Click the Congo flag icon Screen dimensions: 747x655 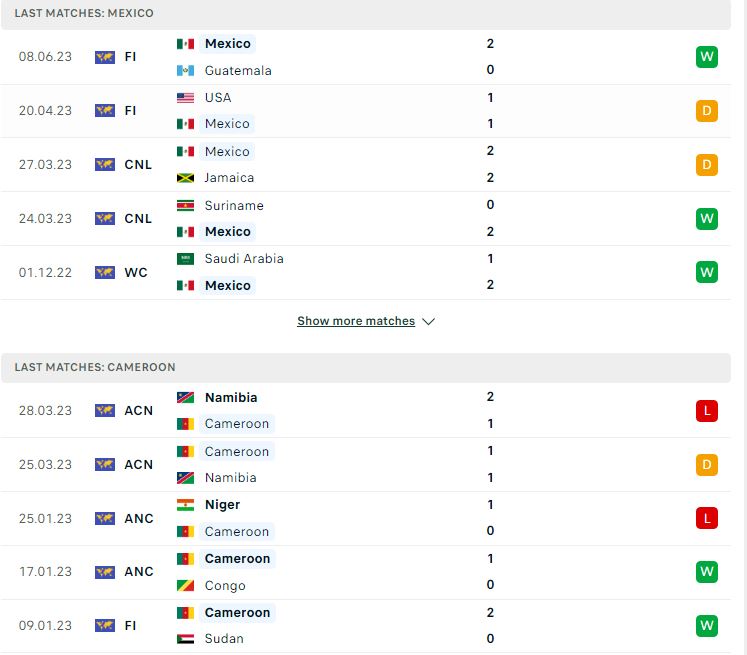(x=185, y=585)
